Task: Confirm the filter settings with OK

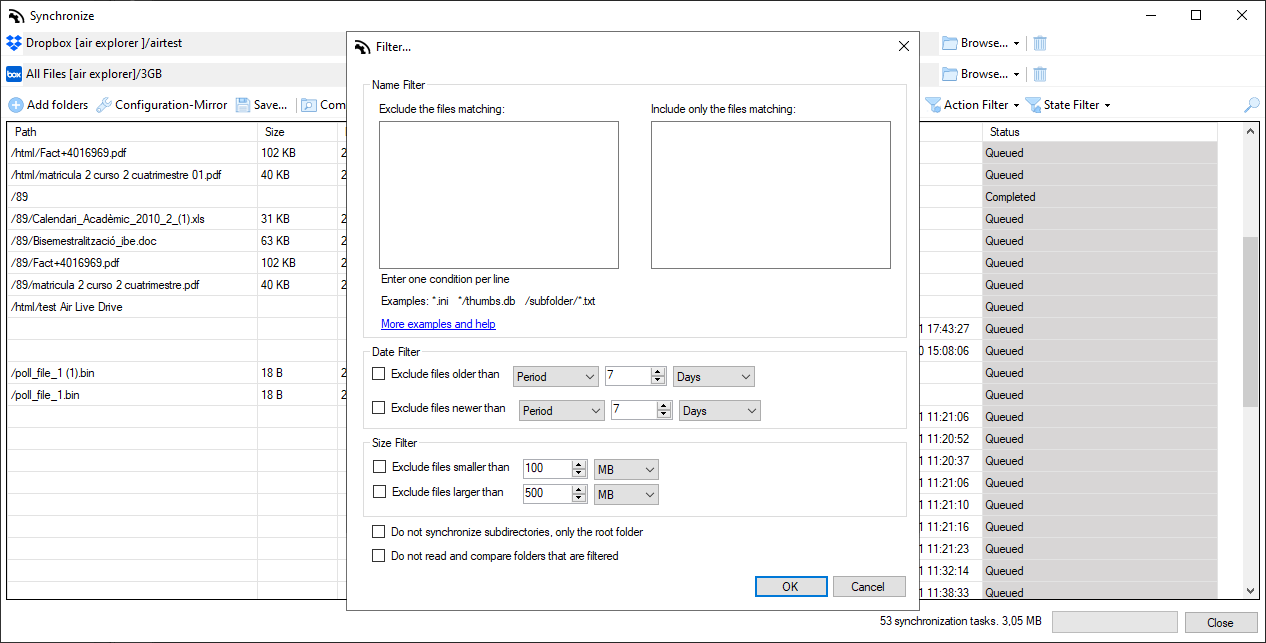Action: click(791, 586)
